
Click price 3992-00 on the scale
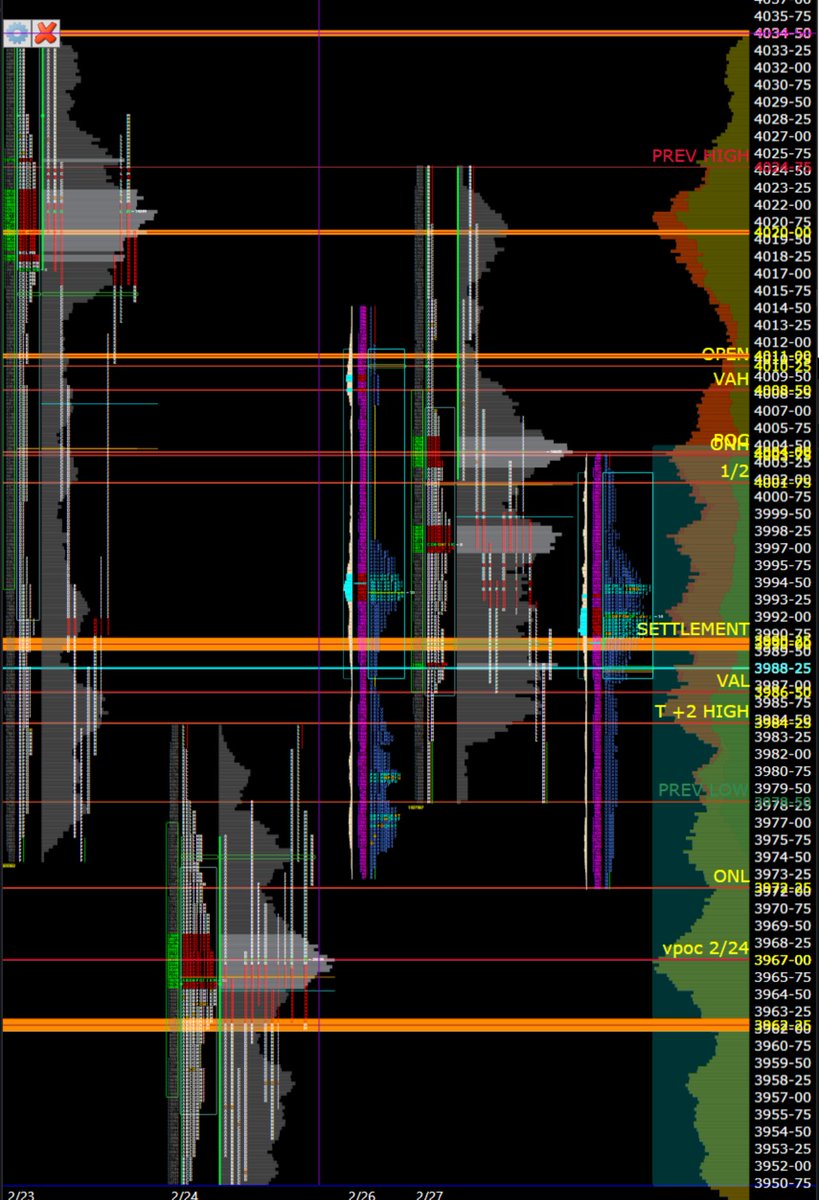click(x=783, y=617)
